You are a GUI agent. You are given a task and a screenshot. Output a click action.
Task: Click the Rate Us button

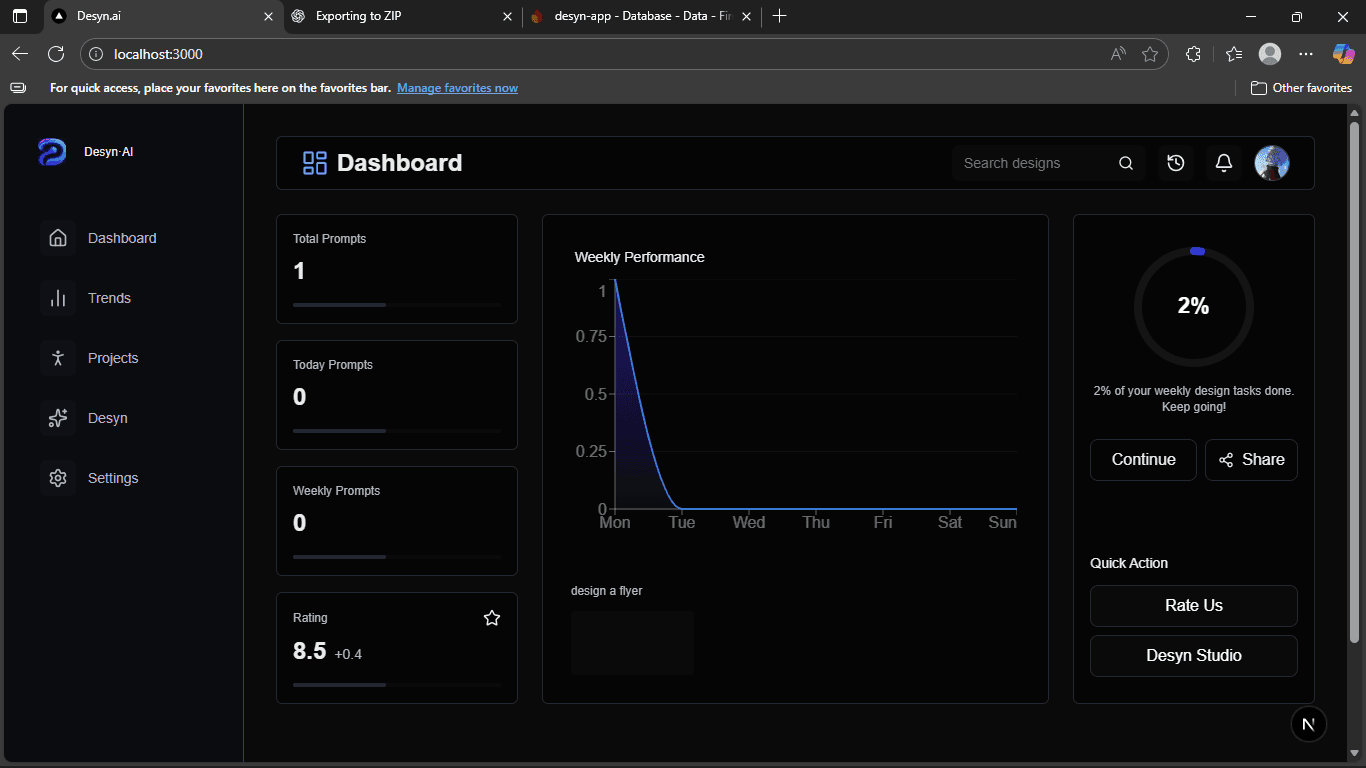1194,606
